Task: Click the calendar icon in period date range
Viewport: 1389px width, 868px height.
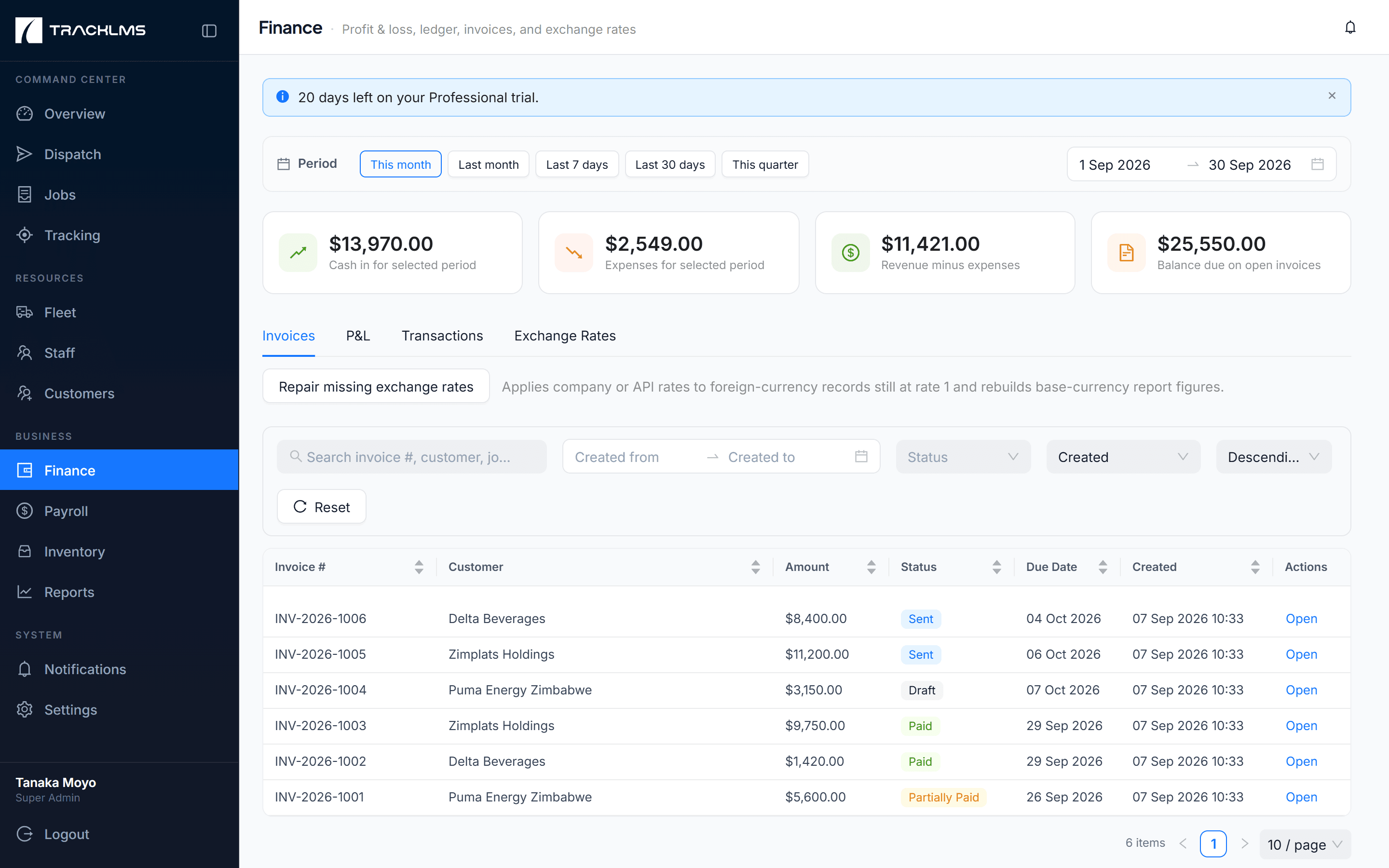Action: pyautogui.click(x=1317, y=164)
